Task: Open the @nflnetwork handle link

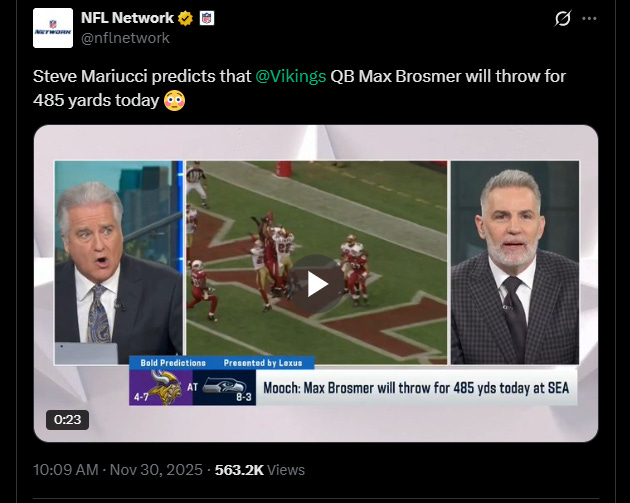Action: coord(125,38)
